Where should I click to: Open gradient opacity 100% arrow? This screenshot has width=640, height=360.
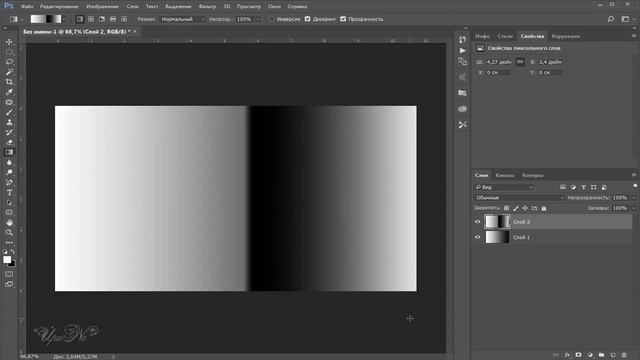(258, 19)
